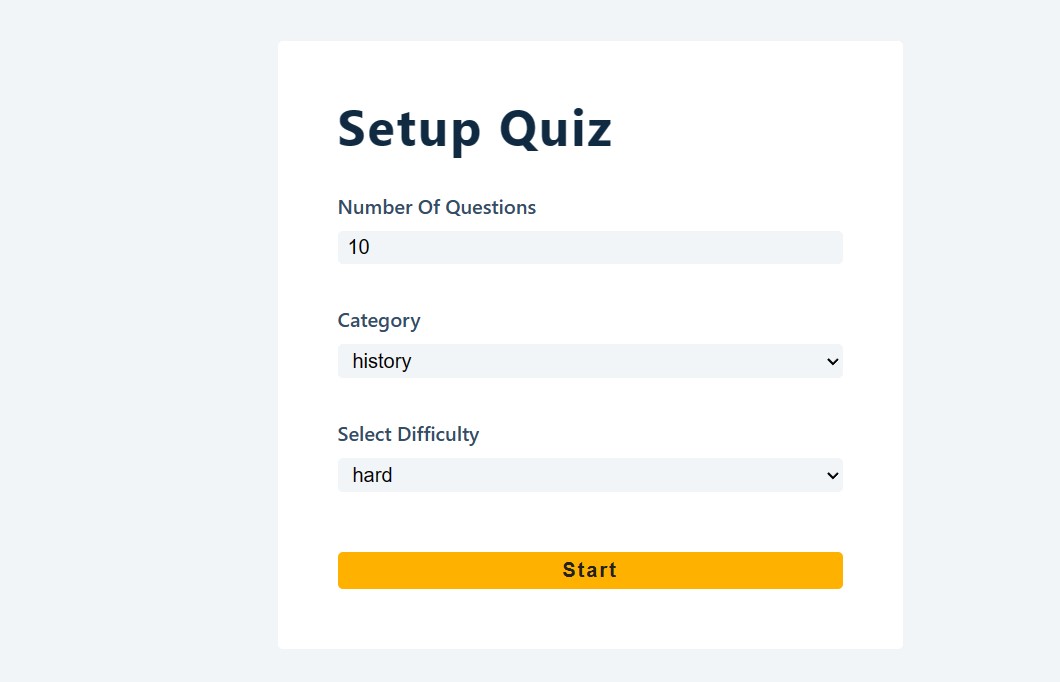Click the word 'Quiz' in the title
1060x682 pixels.
pyautogui.click(x=555, y=129)
